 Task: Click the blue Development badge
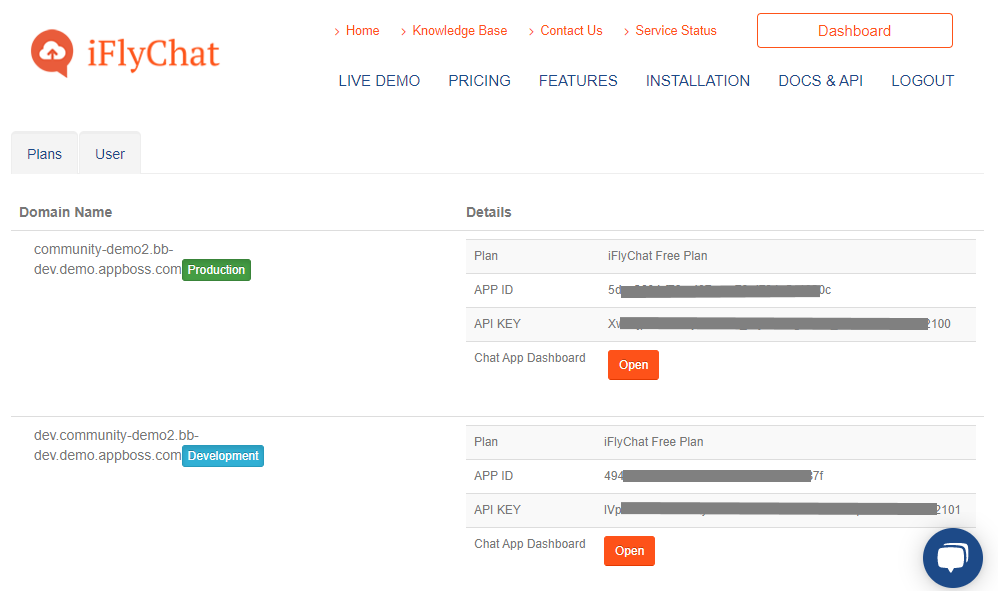pos(223,456)
